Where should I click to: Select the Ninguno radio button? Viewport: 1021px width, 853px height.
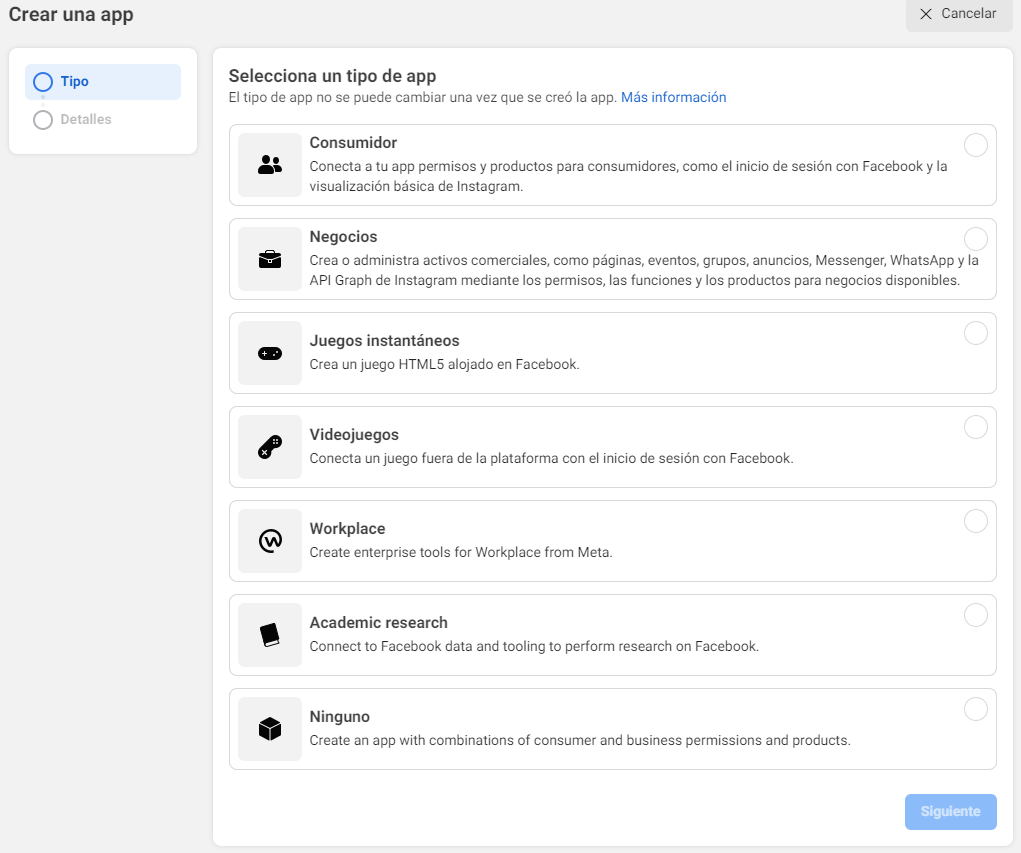(x=975, y=709)
